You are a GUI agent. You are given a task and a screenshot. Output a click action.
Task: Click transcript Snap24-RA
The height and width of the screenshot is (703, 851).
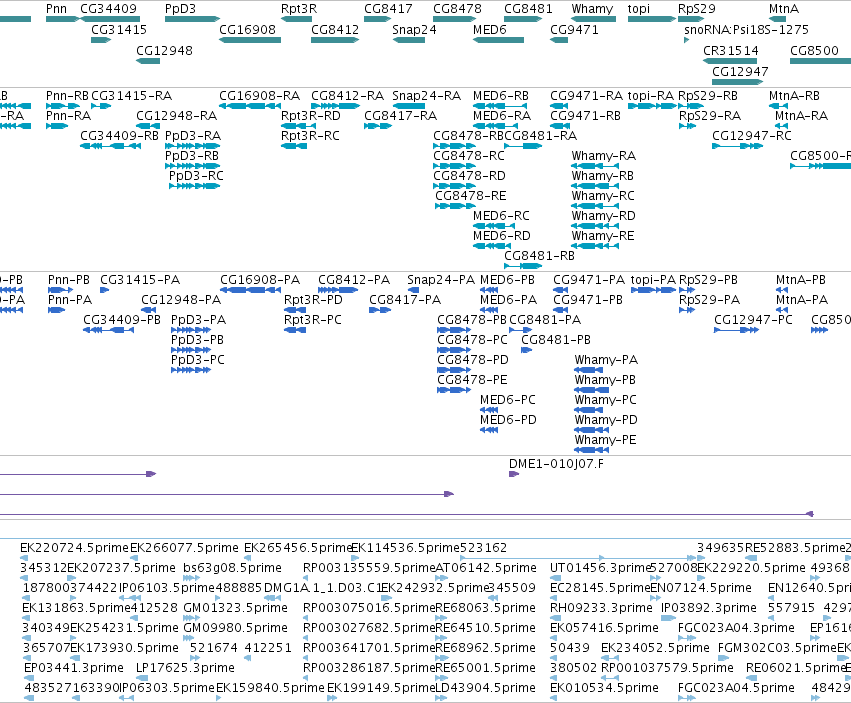pos(409,106)
